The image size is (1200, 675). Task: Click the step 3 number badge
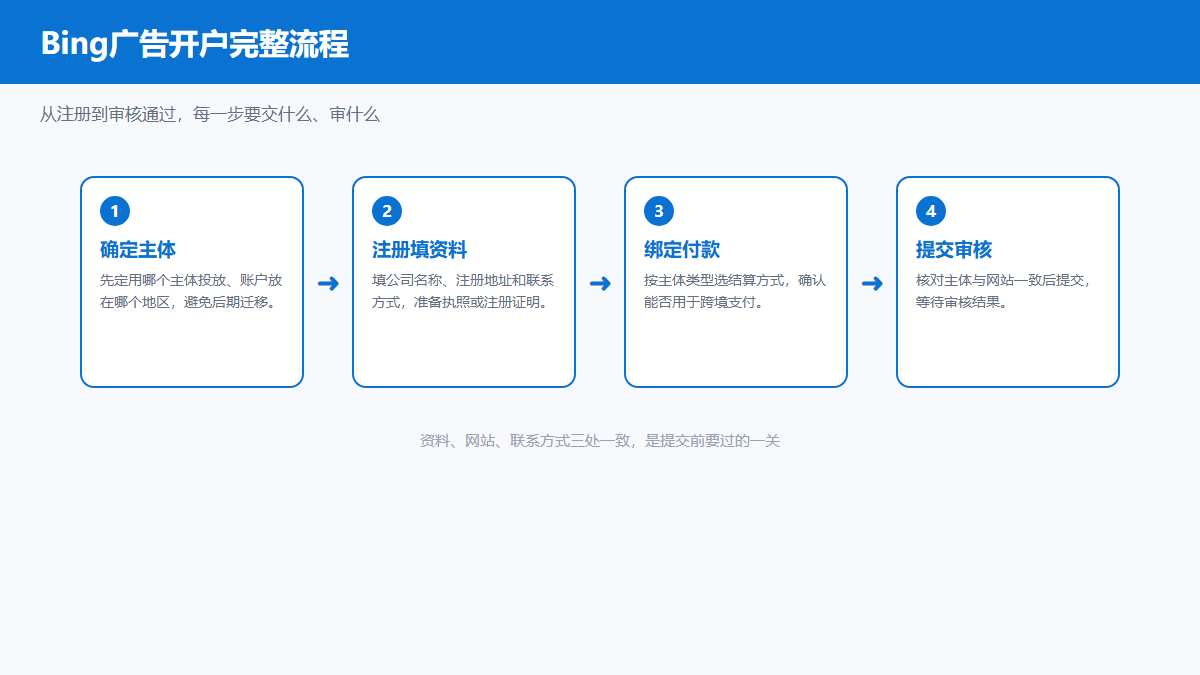pos(659,211)
